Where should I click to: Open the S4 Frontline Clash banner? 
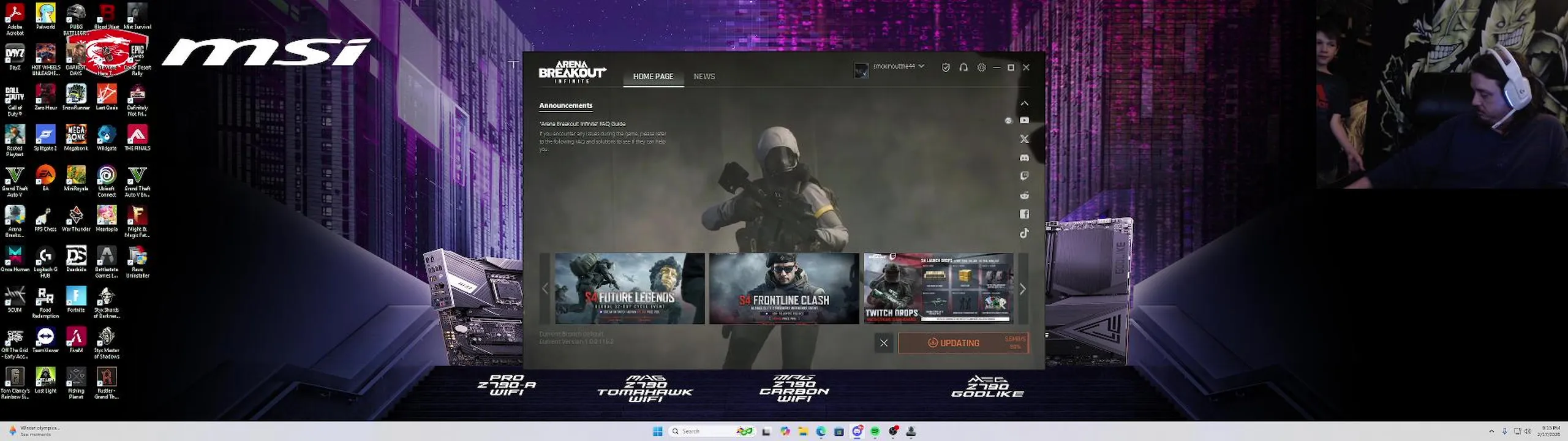coord(784,288)
